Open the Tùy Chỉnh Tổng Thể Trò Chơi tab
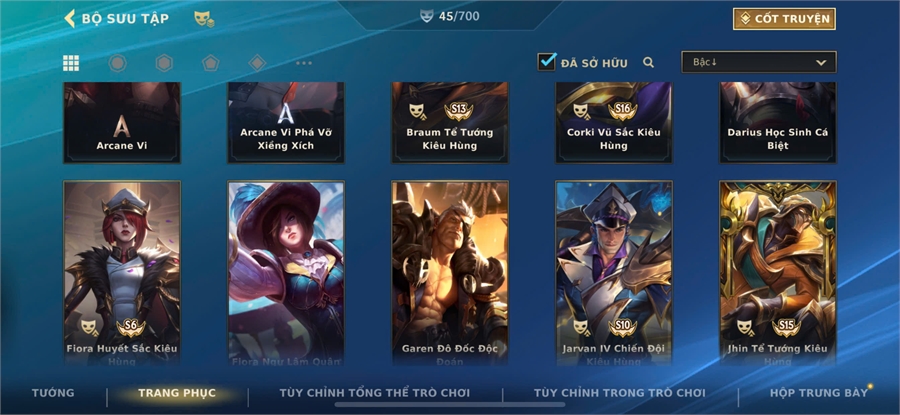Viewport: 900px width, 415px height. coord(375,393)
